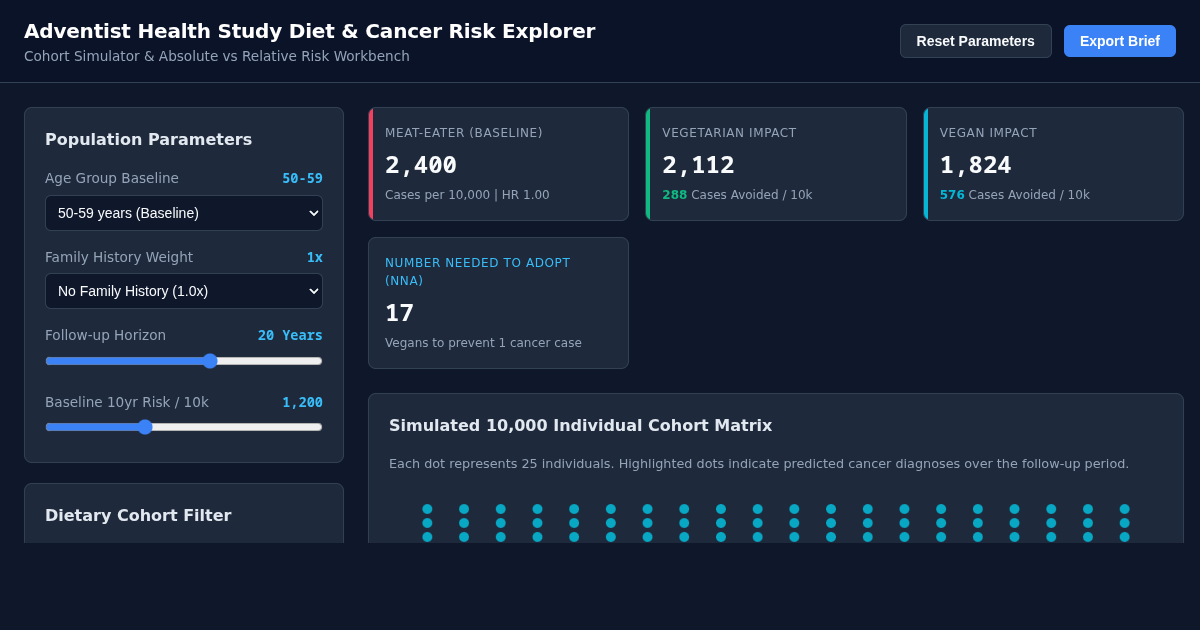Viewport: 1200px width, 630px height.
Task: Click 'Simulated 10,000 Individual Cohort Matrix' heading
Action: (x=581, y=425)
